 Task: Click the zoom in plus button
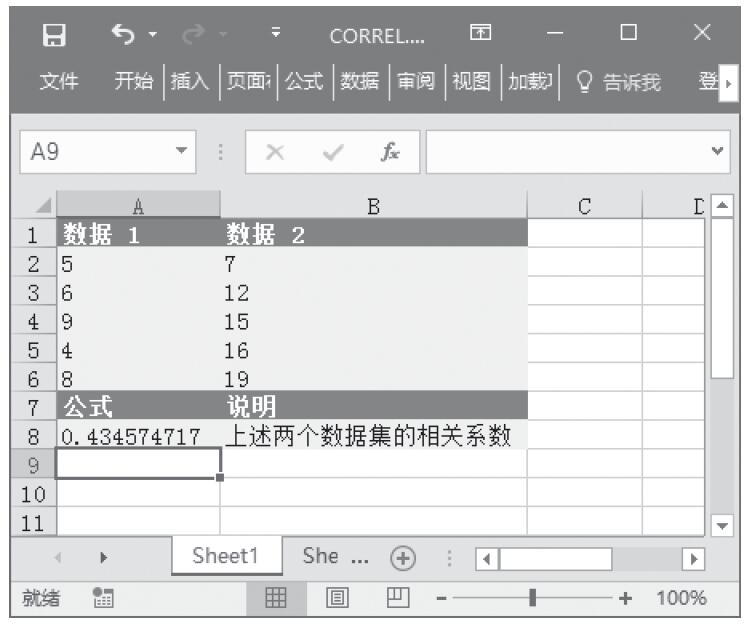(626, 598)
